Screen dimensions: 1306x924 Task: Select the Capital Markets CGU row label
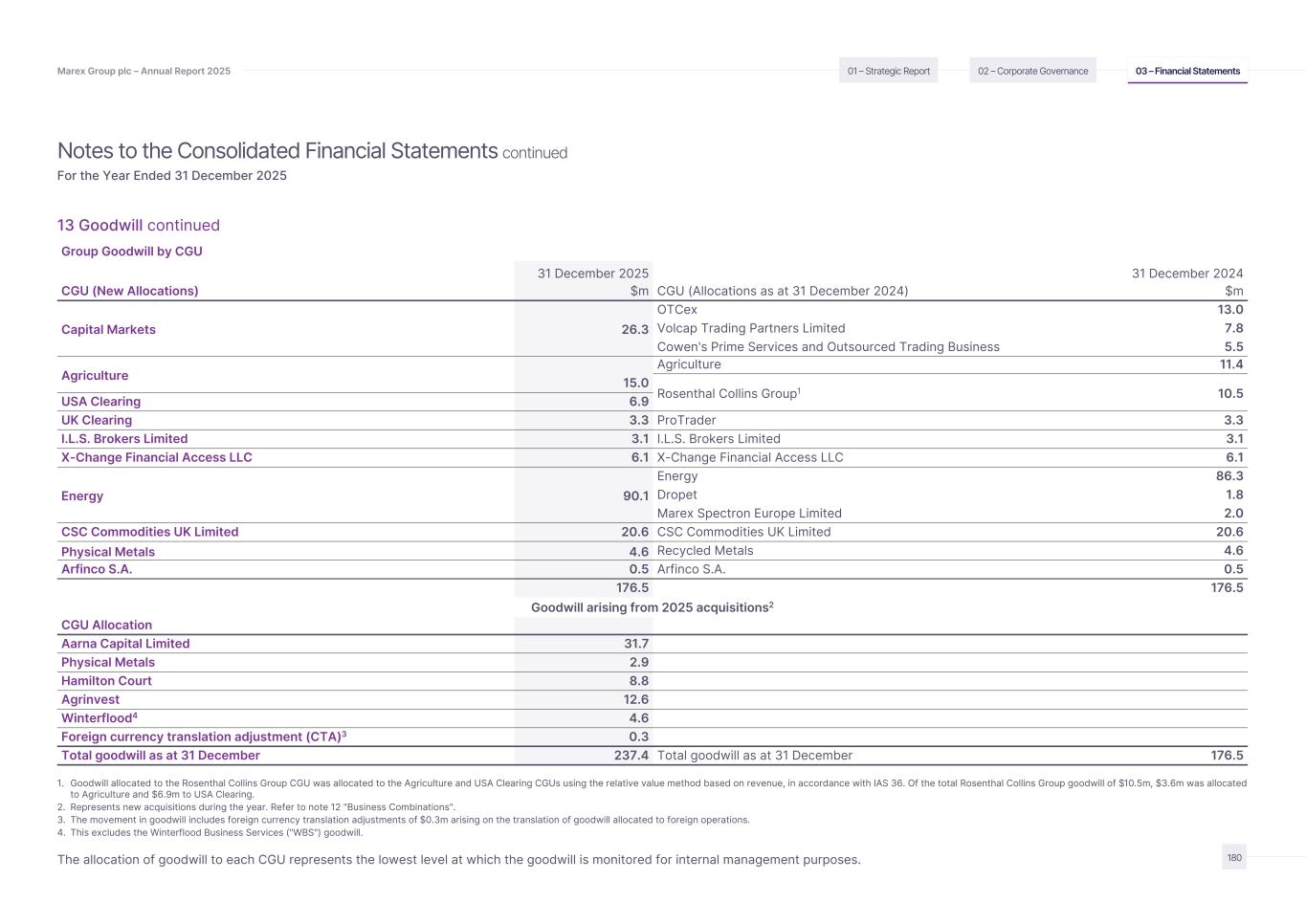click(x=108, y=330)
